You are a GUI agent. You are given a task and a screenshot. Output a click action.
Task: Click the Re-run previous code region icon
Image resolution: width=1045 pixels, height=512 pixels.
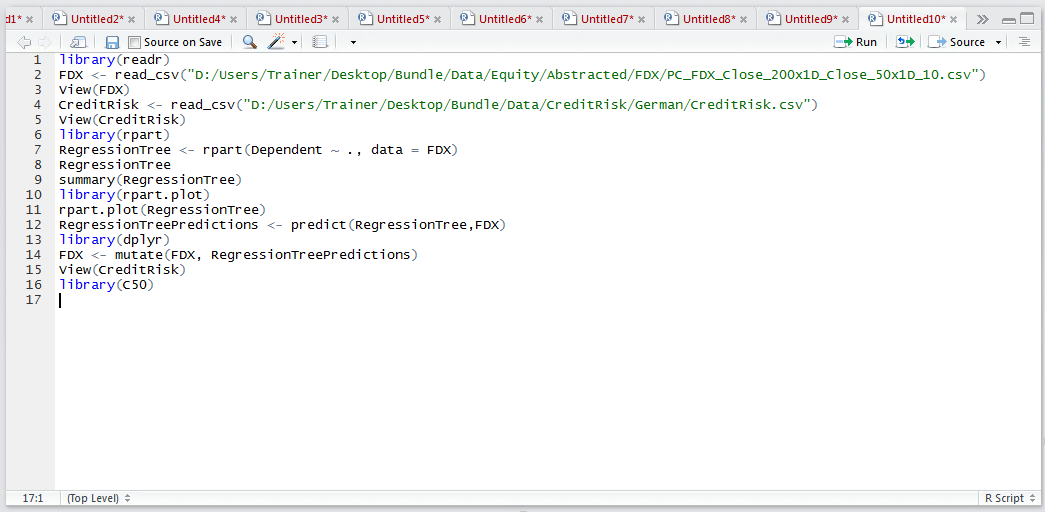[905, 42]
